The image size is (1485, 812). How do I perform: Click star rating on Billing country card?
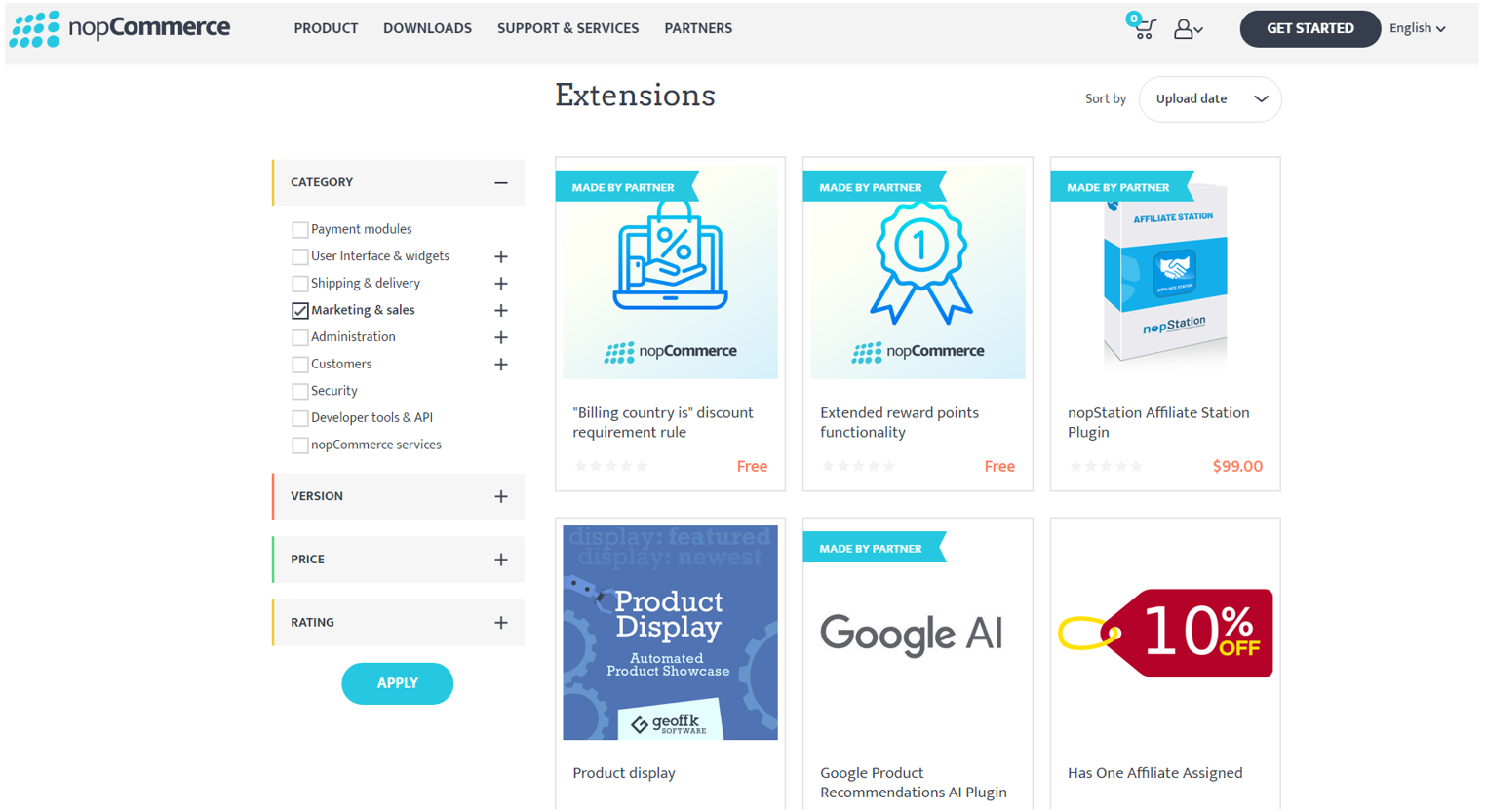click(611, 467)
